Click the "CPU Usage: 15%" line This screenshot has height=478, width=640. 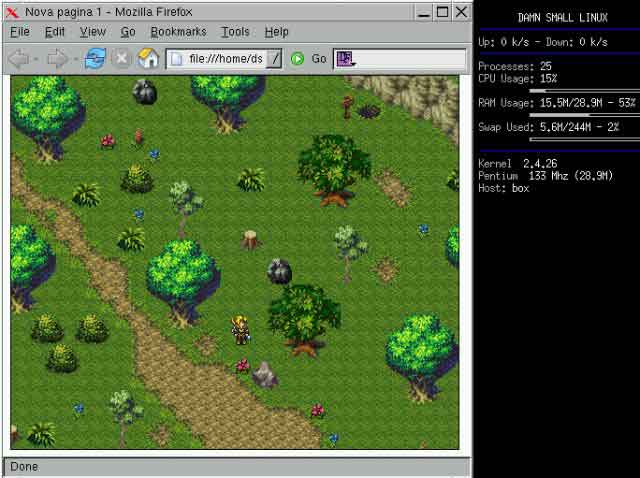tap(518, 78)
